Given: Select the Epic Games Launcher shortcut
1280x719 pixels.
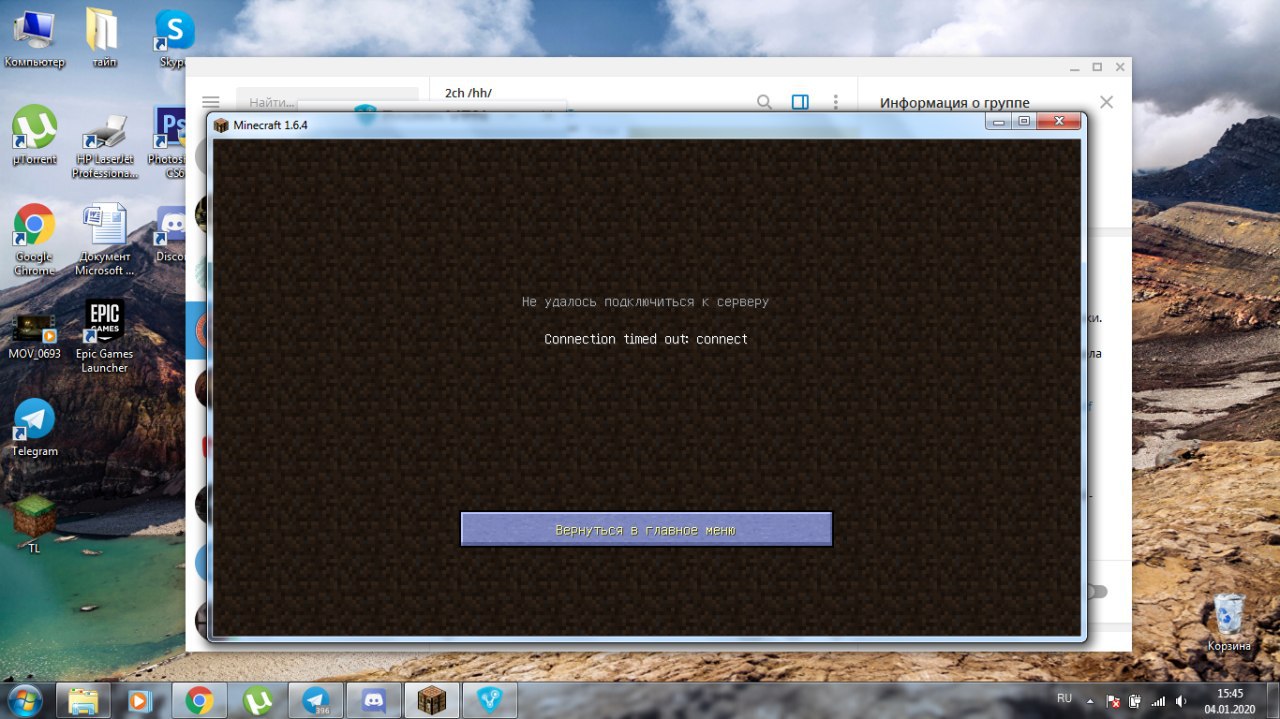Looking at the screenshot, I should point(104,337).
